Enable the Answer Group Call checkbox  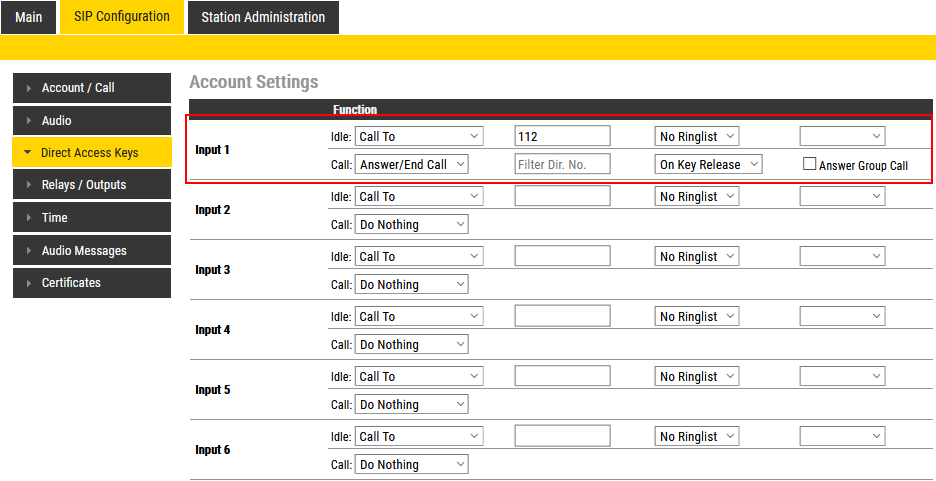810,164
